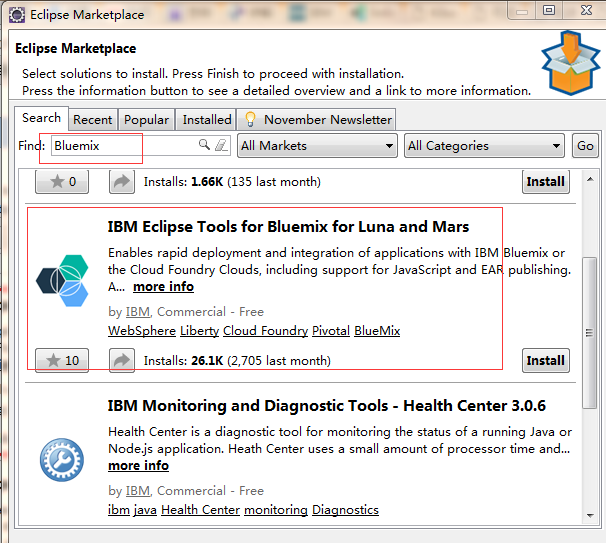Screen dimensions: 606x543
Task: Switch to the Recent tab
Action: (93, 120)
